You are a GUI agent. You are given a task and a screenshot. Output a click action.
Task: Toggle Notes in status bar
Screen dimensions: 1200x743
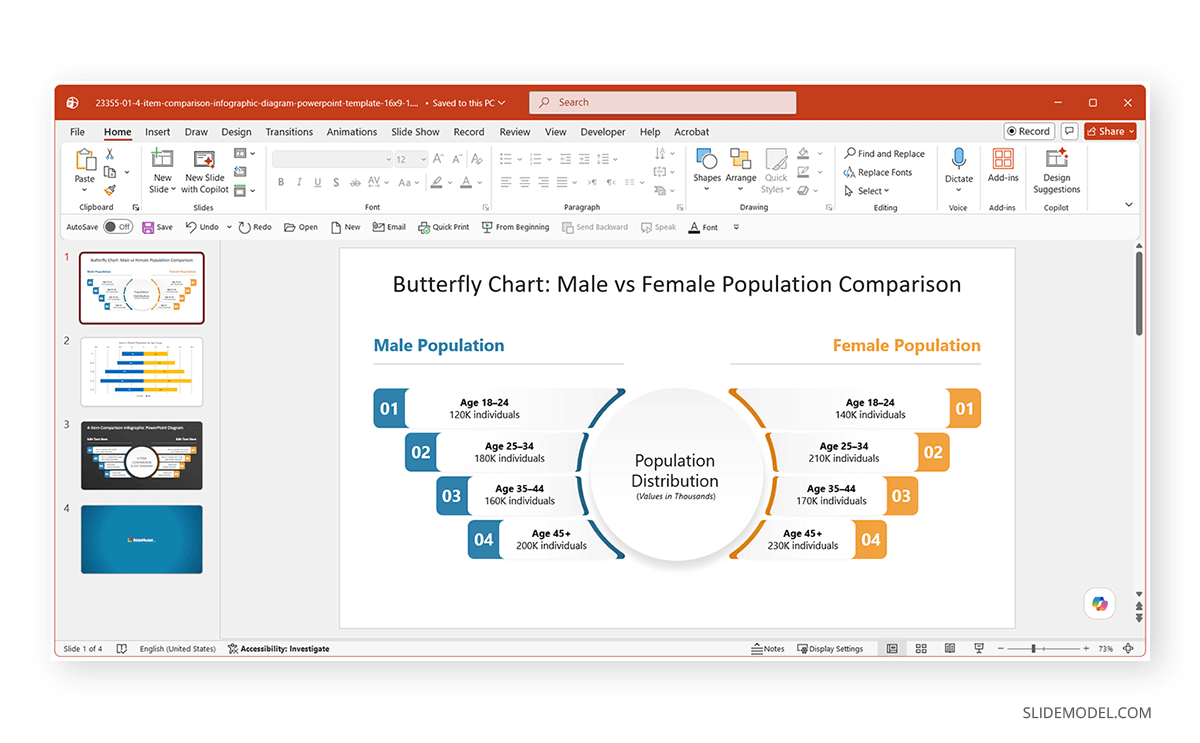point(768,649)
